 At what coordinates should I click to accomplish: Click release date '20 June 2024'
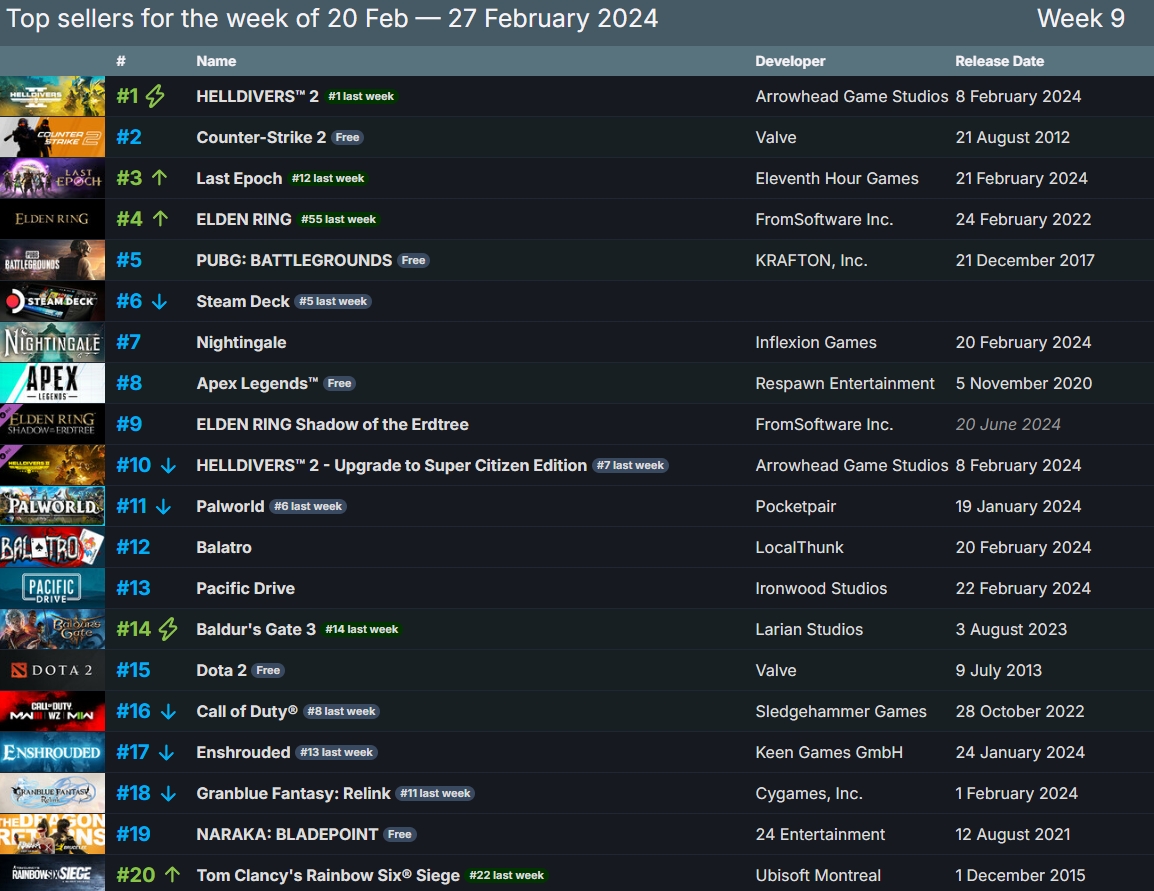point(1008,425)
